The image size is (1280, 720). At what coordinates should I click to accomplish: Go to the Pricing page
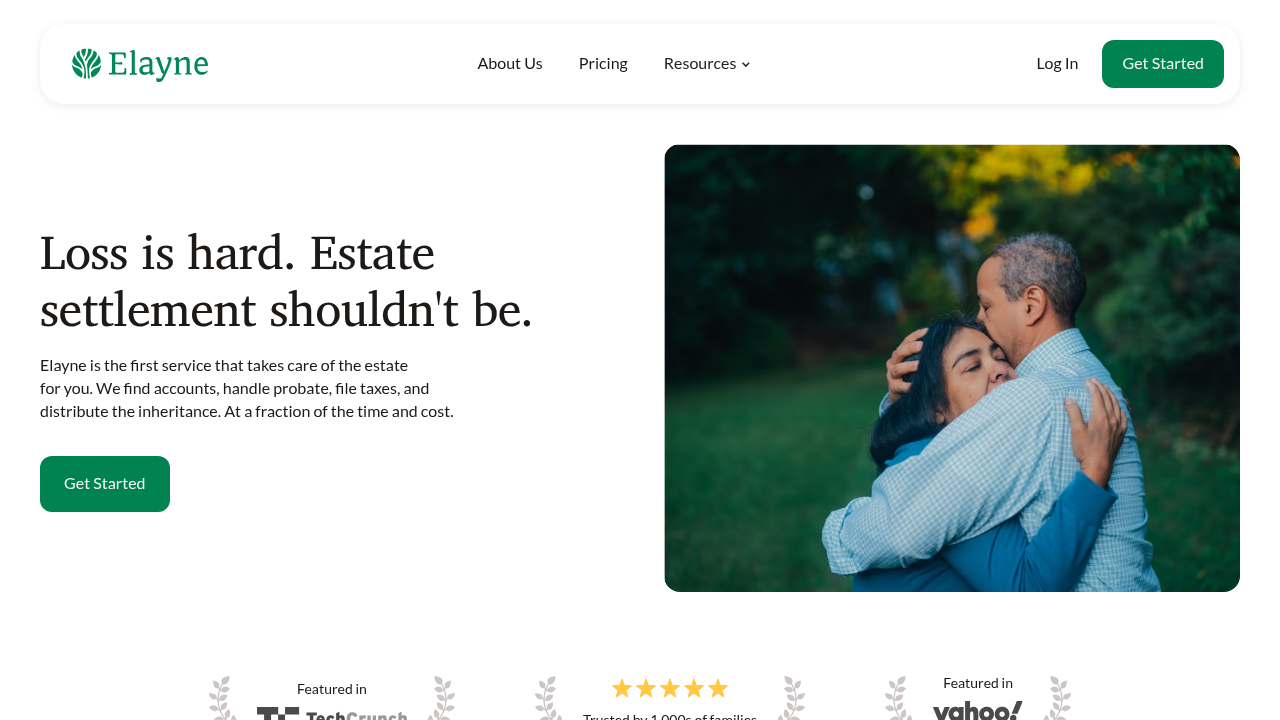pyautogui.click(x=603, y=63)
